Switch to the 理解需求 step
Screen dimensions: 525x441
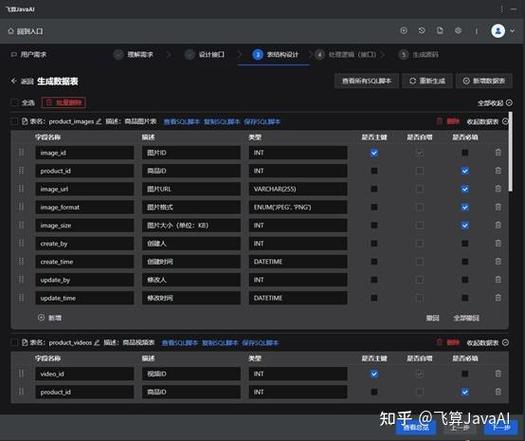tap(133, 54)
